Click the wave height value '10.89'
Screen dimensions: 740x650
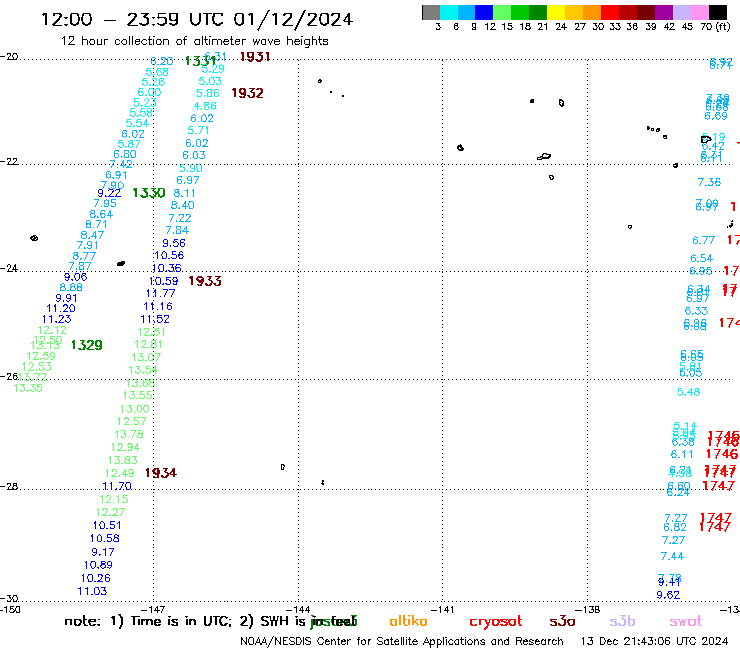pos(98,565)
